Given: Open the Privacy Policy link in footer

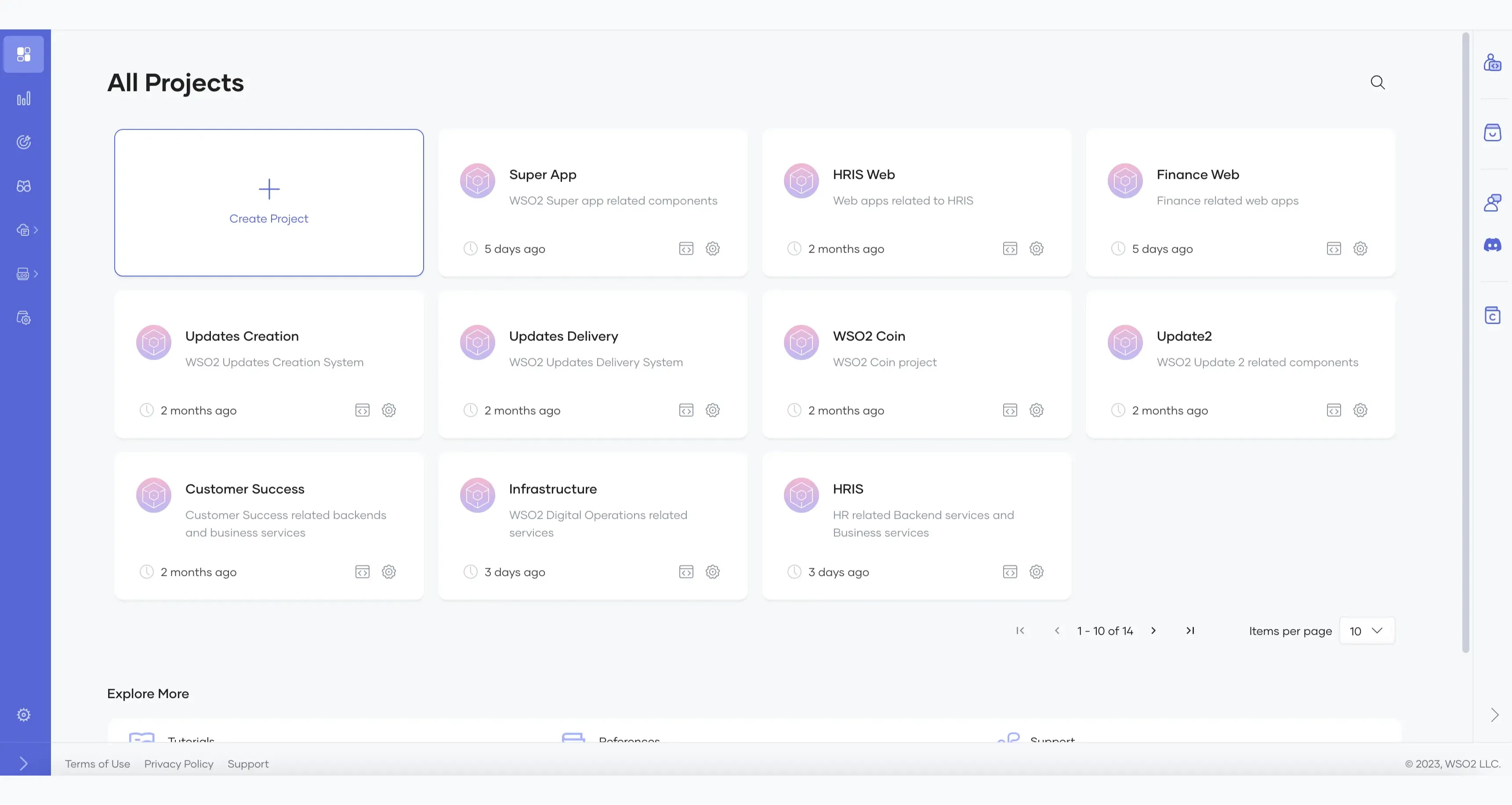Looking at the screenshot, I should (178, 763).
